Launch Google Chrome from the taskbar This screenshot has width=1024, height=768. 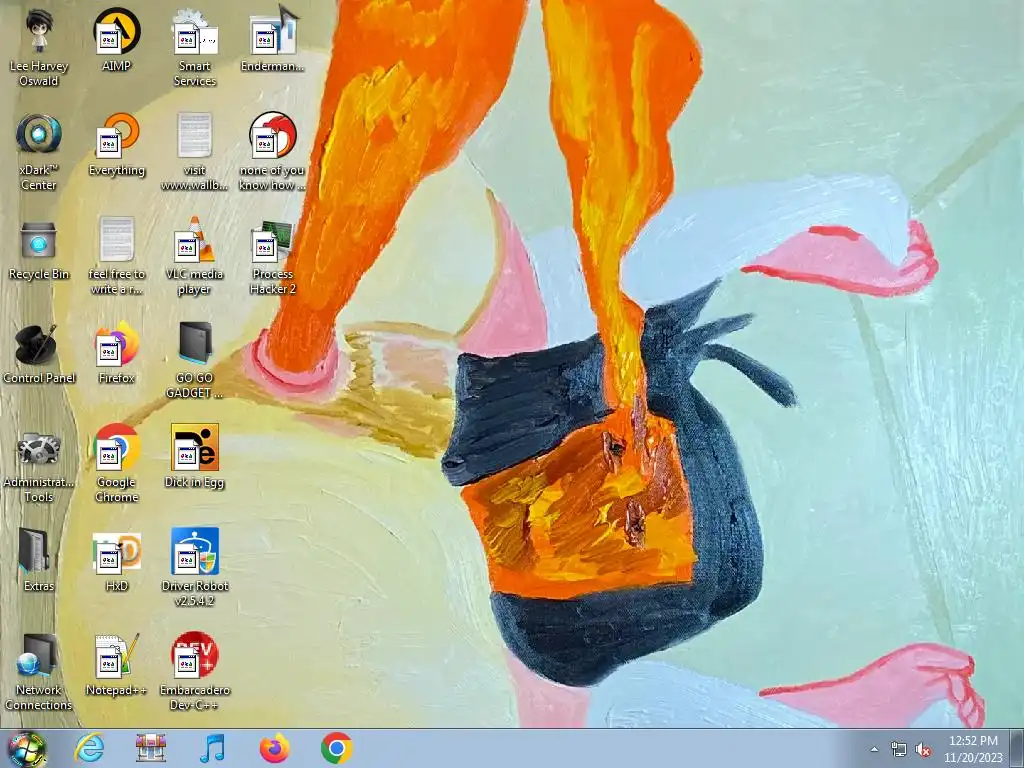click(337, 748)
